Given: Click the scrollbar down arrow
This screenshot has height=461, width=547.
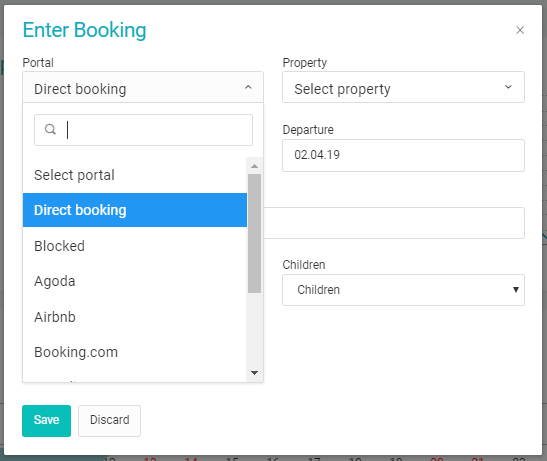Looking at the screenshot, I should (x=254, y=373).
